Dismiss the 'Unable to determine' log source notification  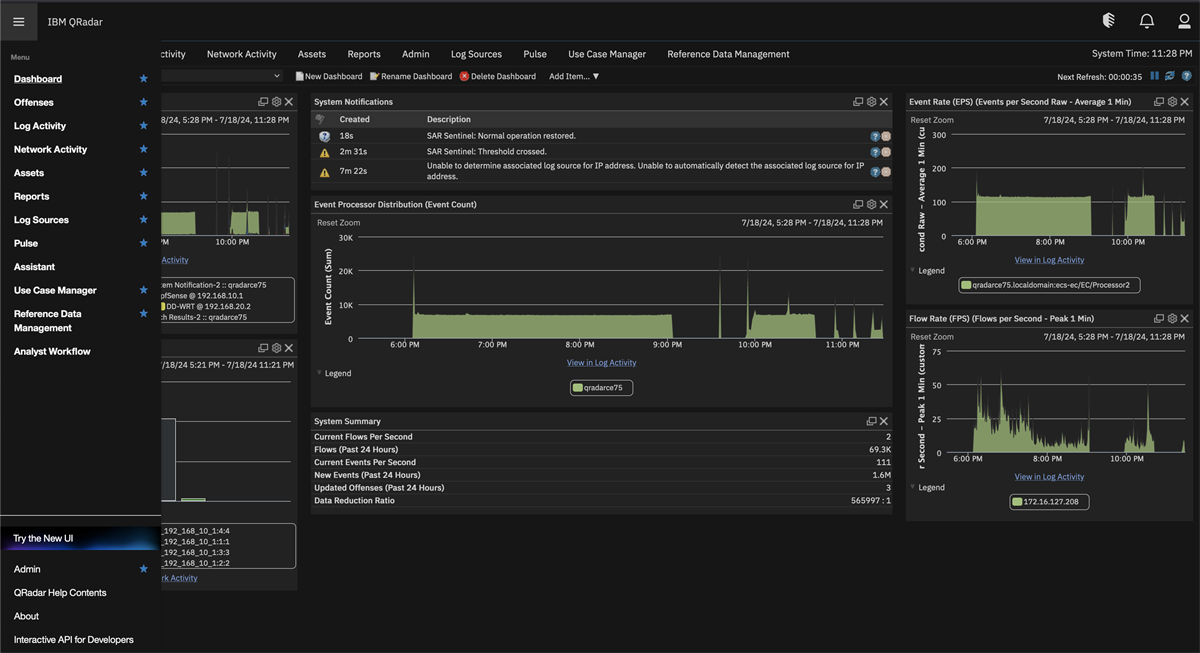click(x=886, y=172)
